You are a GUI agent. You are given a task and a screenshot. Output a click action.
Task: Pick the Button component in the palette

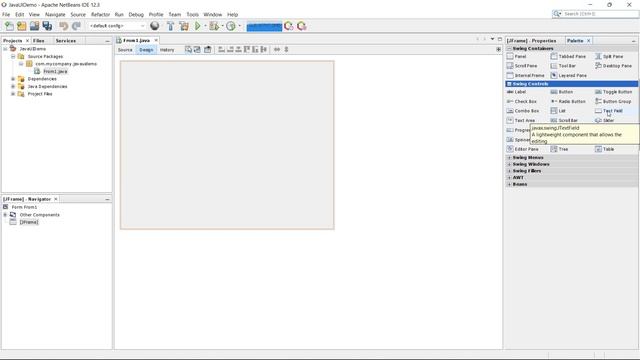pos(562,92)
